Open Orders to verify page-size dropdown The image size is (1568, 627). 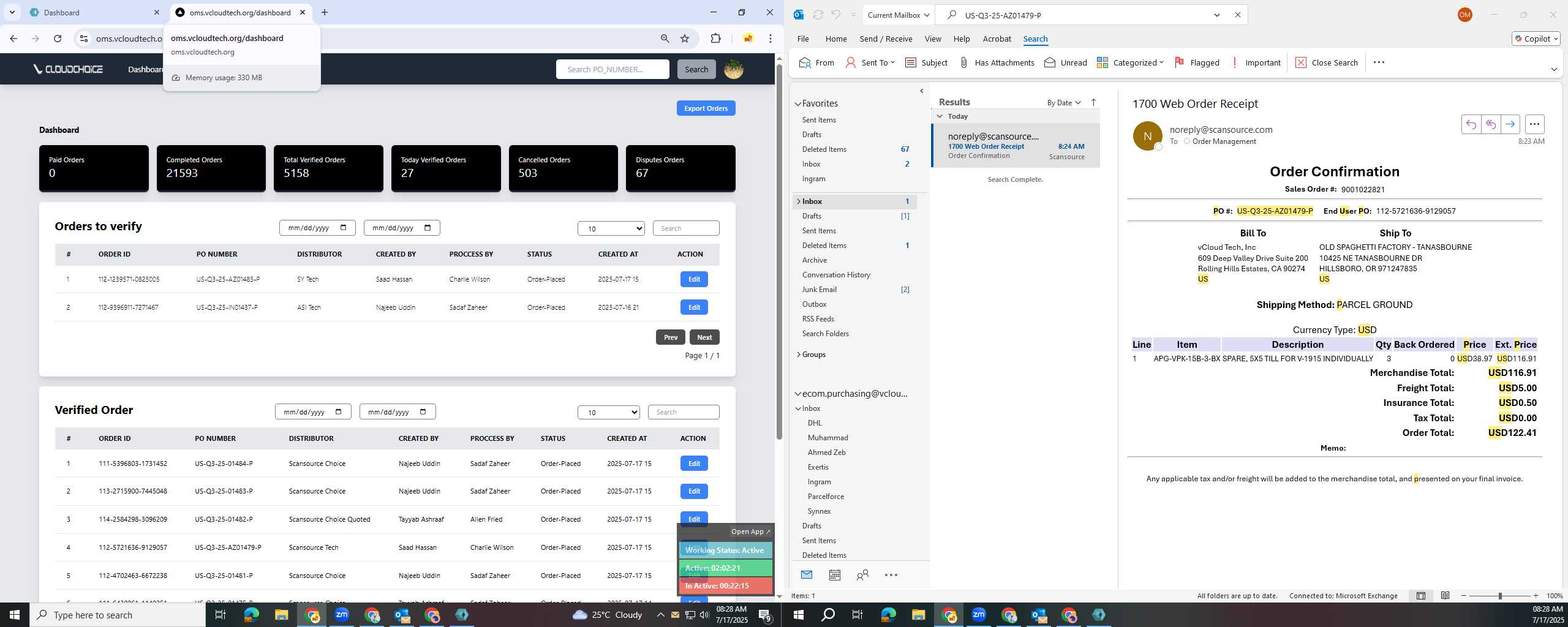click(x=611, y=228)
